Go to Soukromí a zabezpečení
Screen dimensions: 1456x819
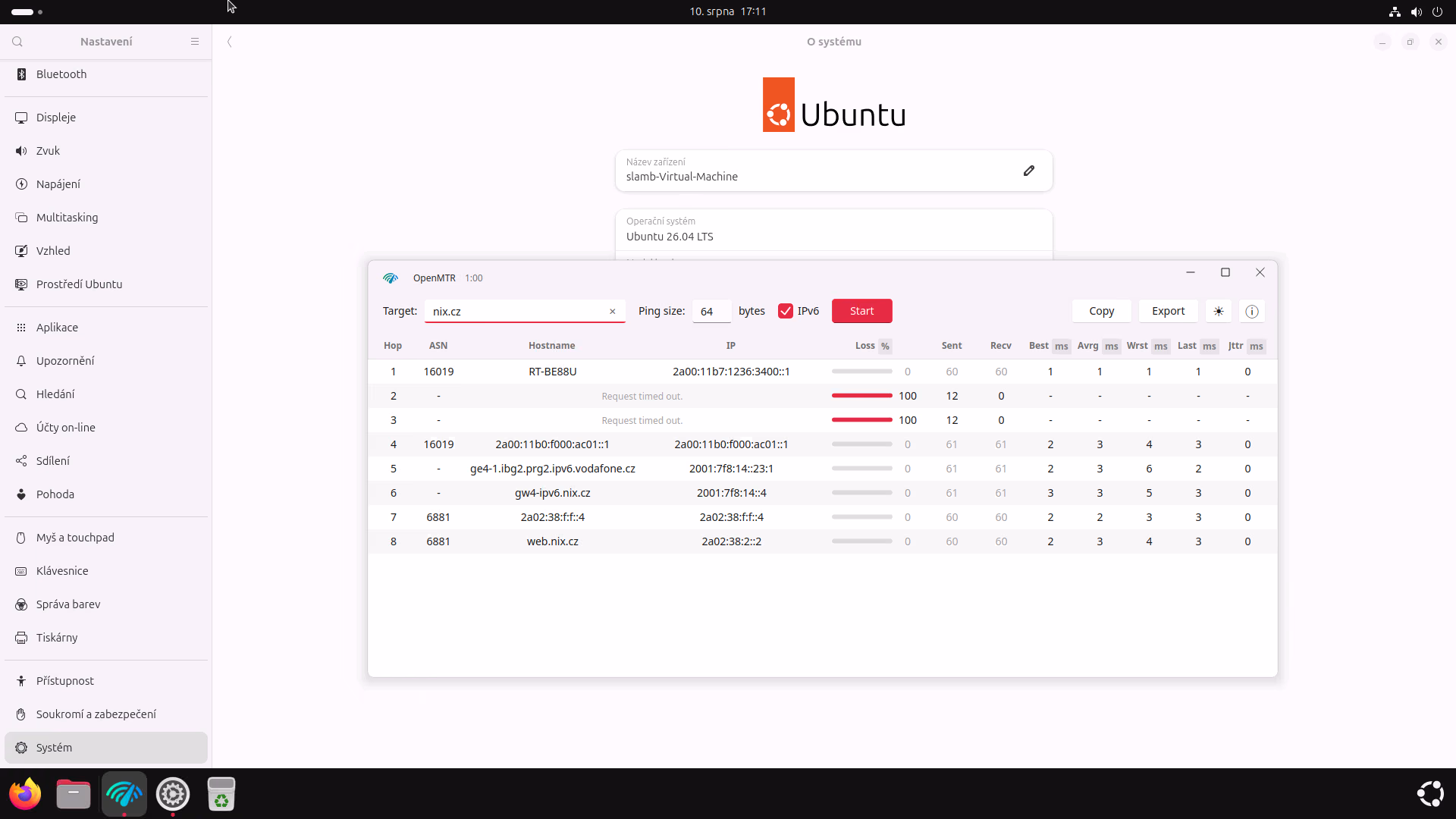[106, 714]
